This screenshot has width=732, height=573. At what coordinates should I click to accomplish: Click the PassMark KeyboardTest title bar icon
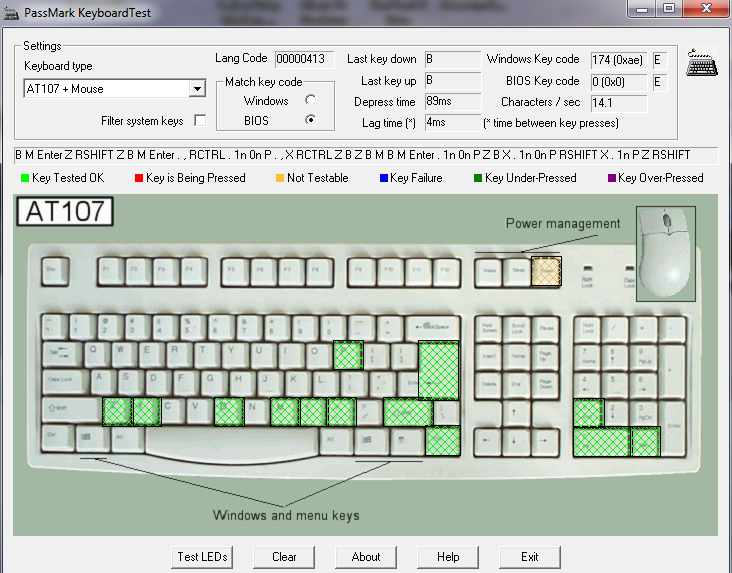11,13
